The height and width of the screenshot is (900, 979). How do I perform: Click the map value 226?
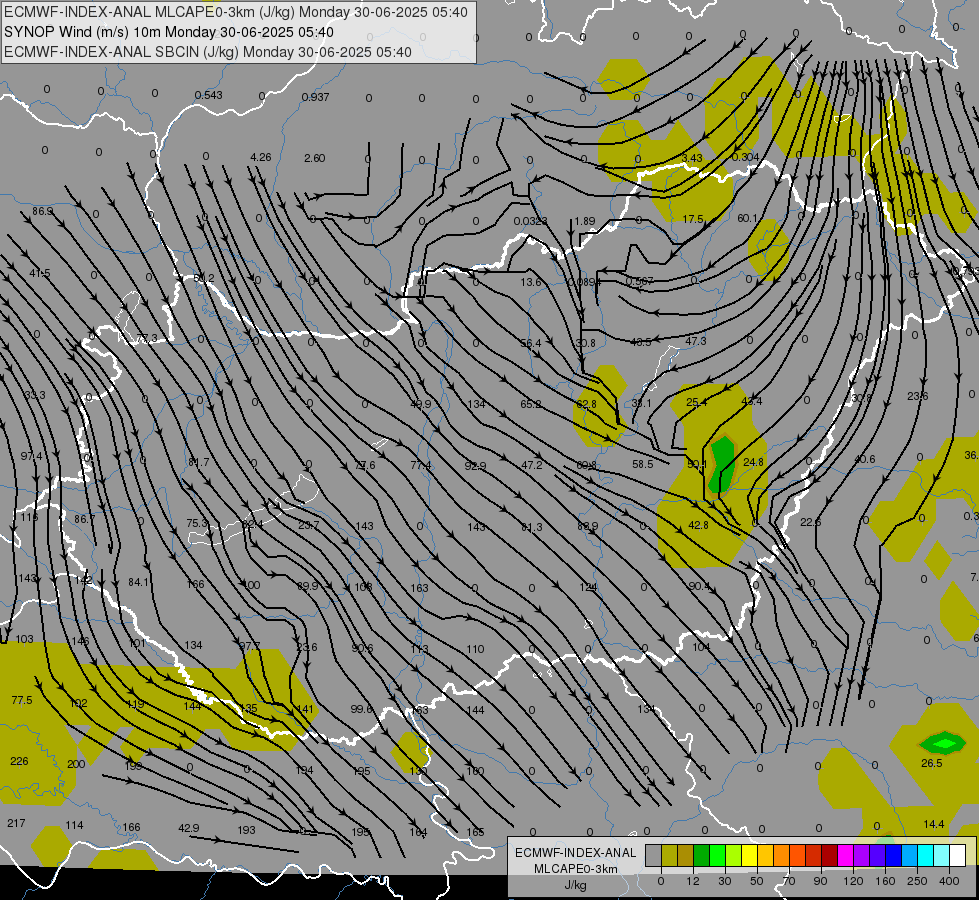click(x=19, y=761)
